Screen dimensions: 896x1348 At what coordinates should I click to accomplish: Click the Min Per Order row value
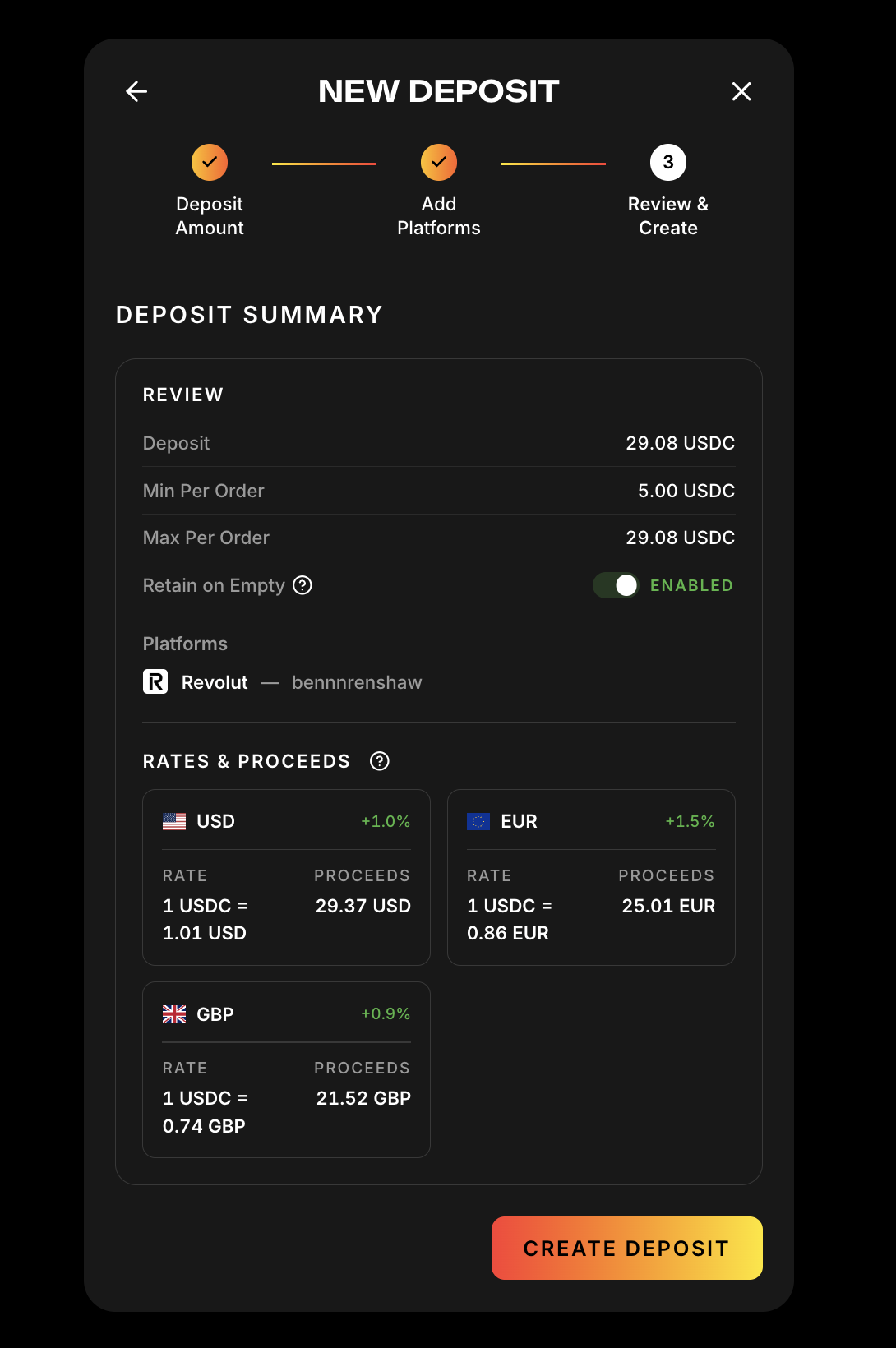coord(686,491)
